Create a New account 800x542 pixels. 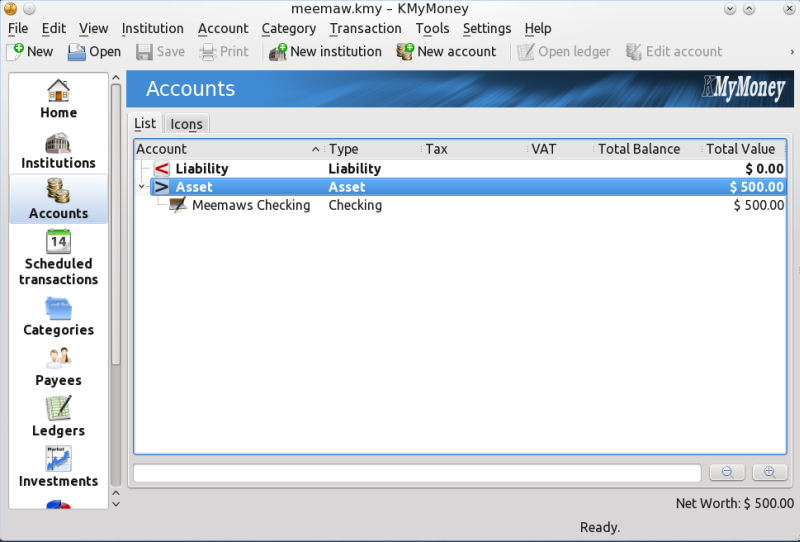tap(446, 52)
